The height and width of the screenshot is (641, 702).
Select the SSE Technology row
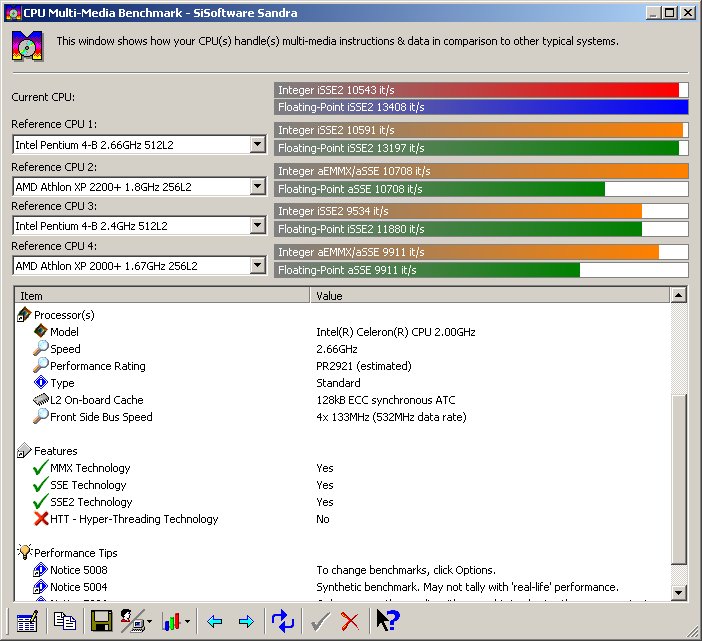click(342, 485)
